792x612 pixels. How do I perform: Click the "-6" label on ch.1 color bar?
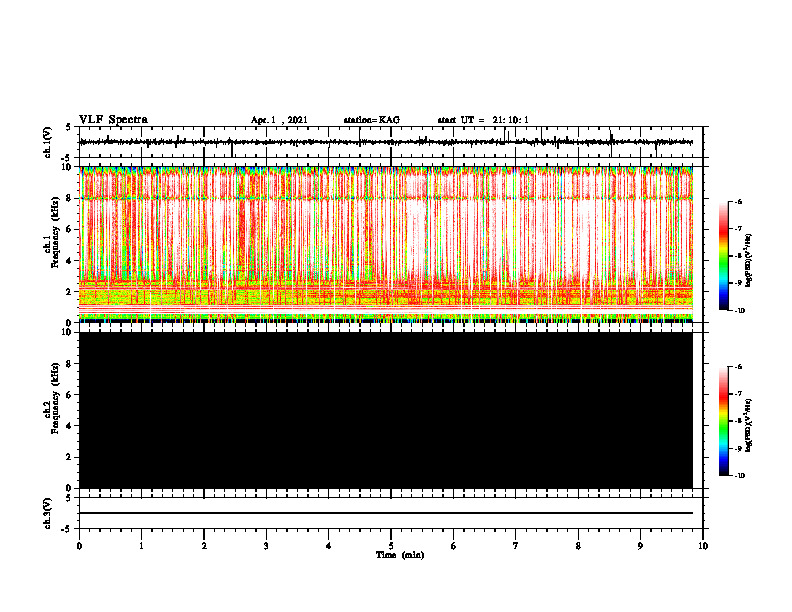(738, 201)
